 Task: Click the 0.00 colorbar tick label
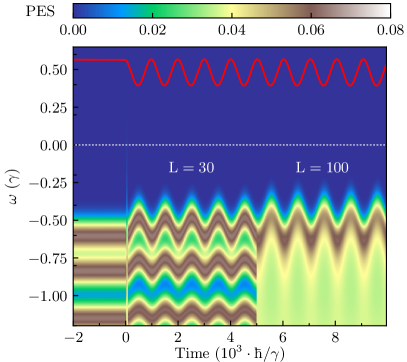pos(73,30)
